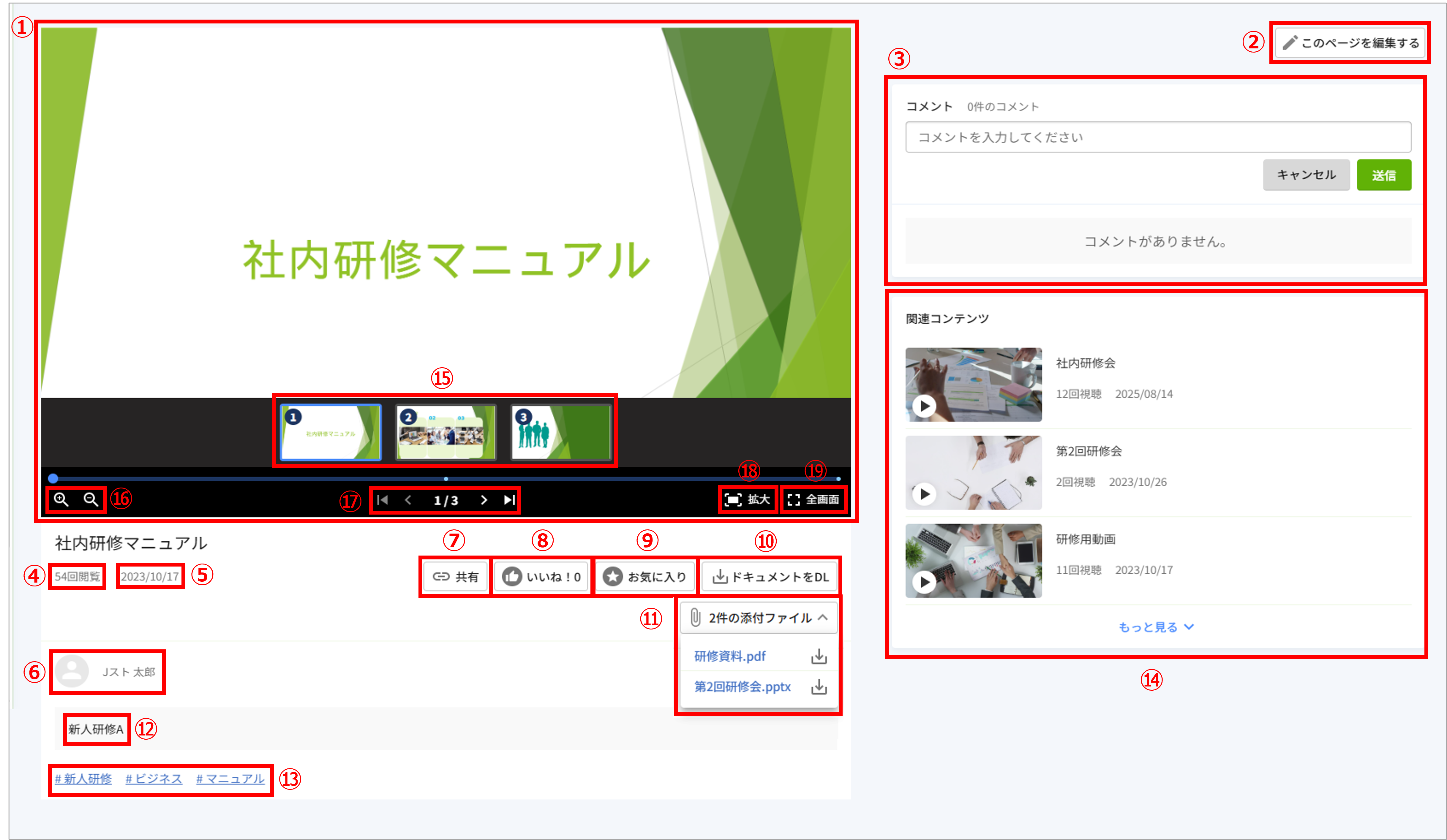Click the 関連コンテンツ heading

(947, 319)
